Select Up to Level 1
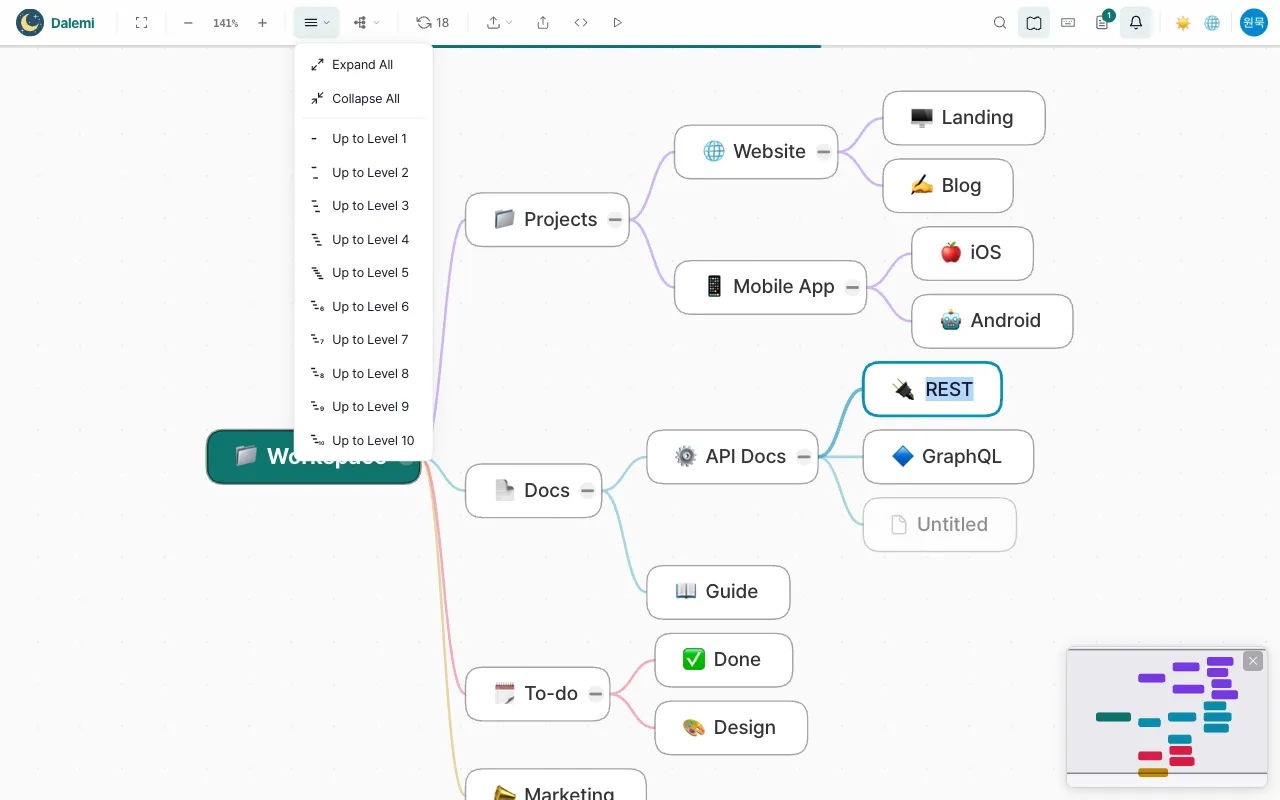The height and width of the screenshot is (800, 1280). (x=363, y=139)
